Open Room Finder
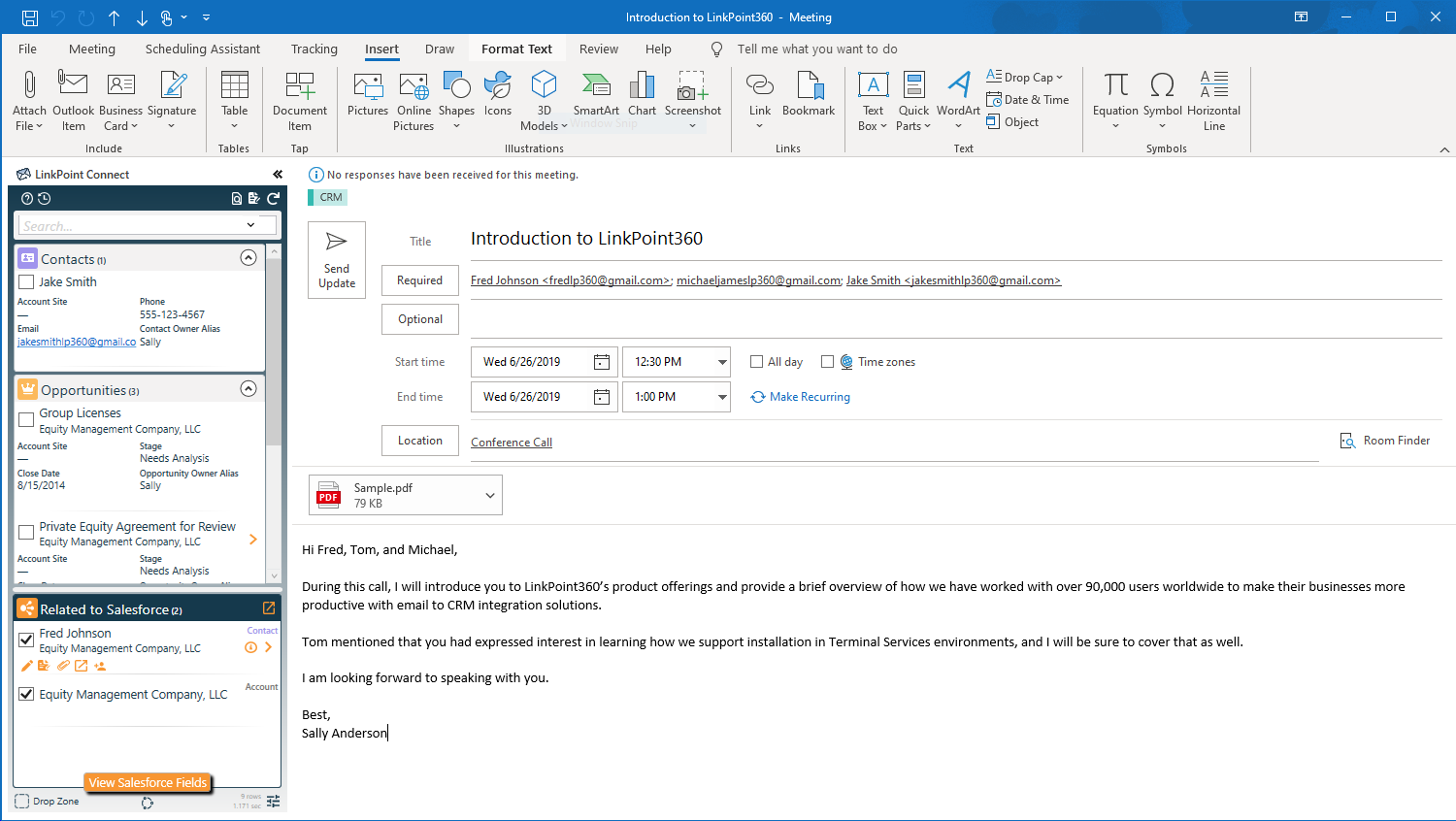 tap(1385, 441)
